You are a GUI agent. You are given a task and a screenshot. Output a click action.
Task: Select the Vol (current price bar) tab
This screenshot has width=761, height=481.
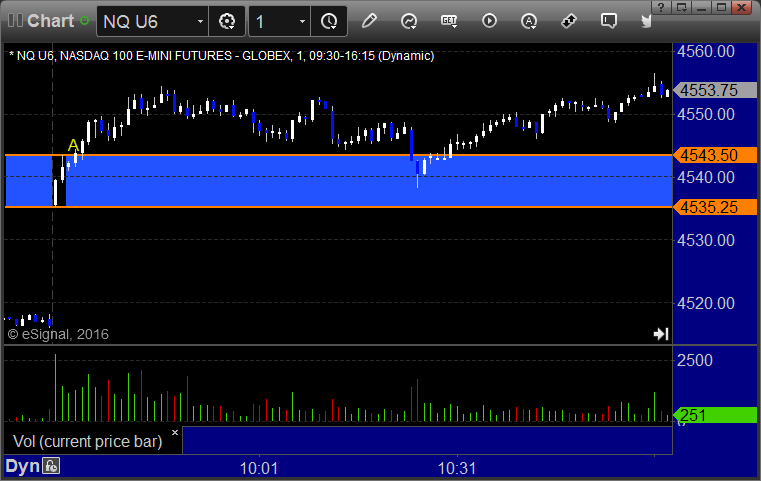pyautogui.click(x=87, y=441)
